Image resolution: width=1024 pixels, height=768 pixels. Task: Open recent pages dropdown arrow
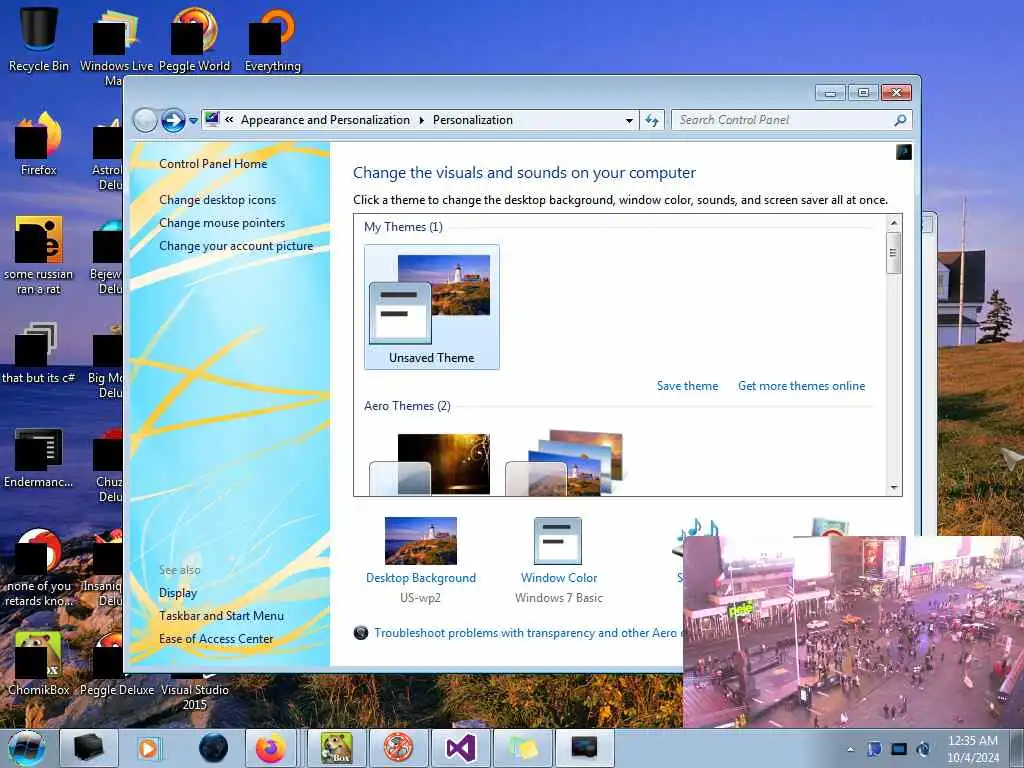193,121
